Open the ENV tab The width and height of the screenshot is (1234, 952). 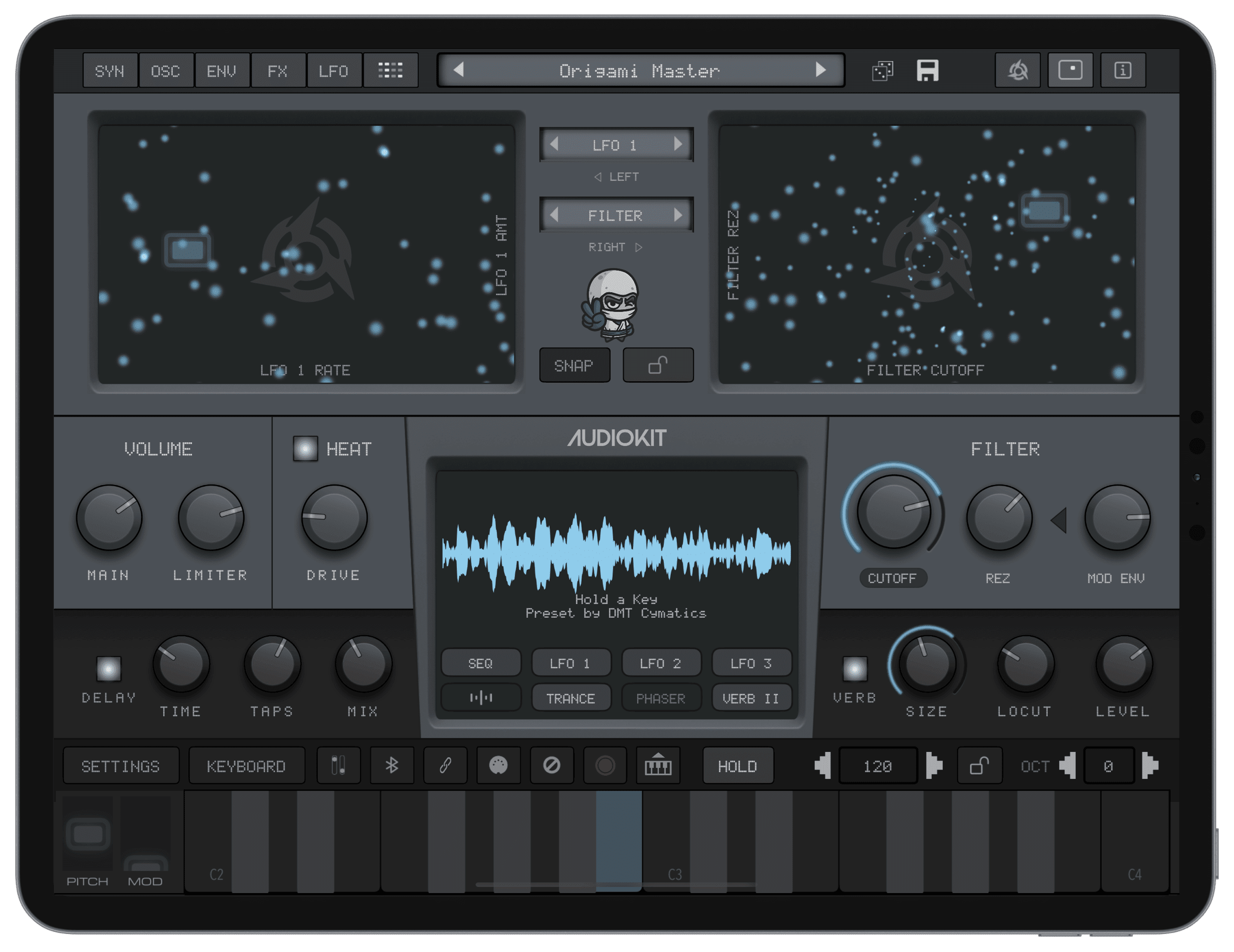tap(222, 71)
